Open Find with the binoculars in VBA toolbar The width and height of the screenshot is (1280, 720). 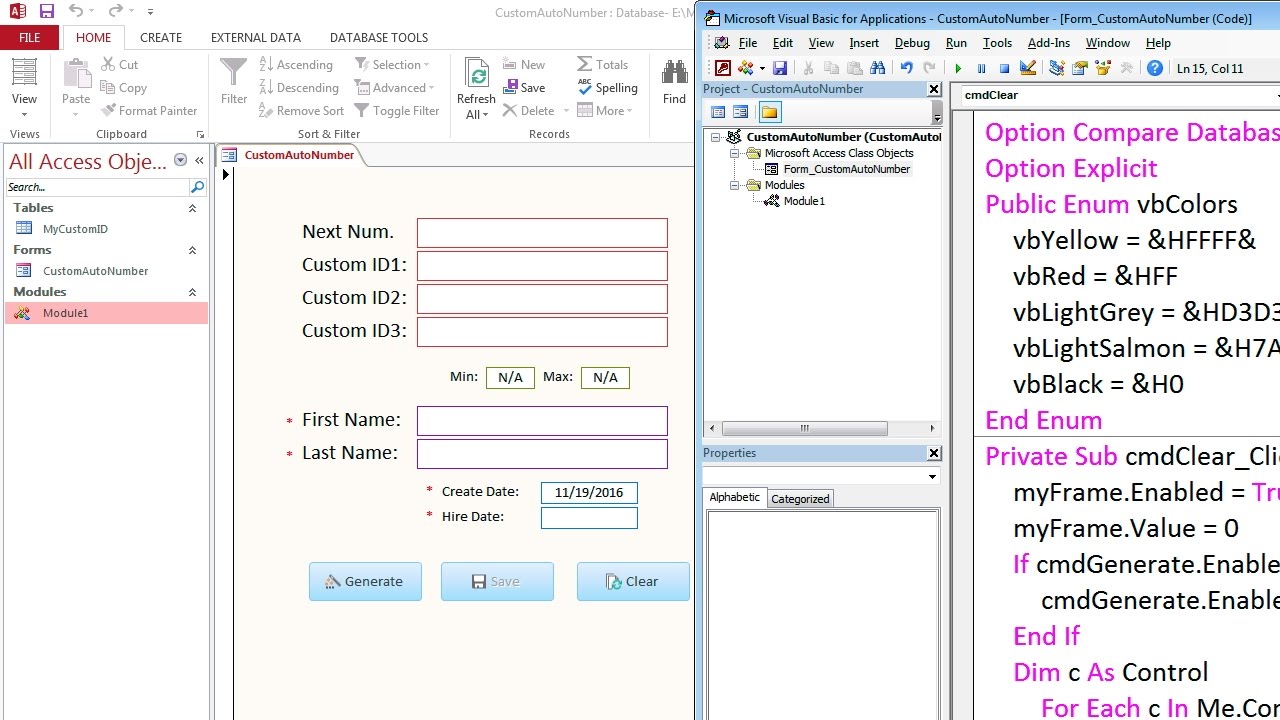coord(877,68)
